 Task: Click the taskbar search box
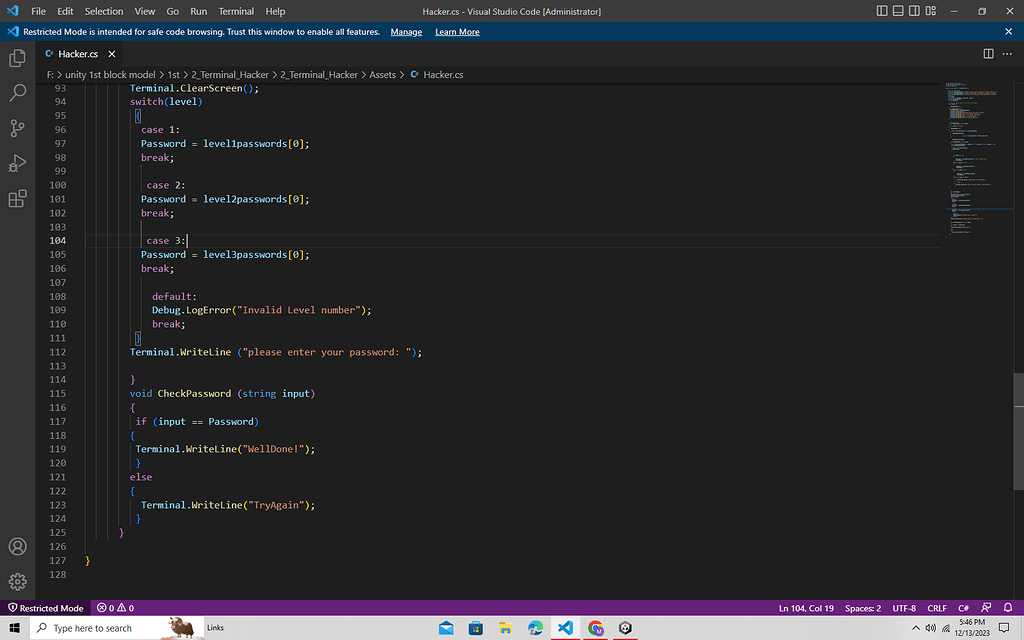point(118,628)
